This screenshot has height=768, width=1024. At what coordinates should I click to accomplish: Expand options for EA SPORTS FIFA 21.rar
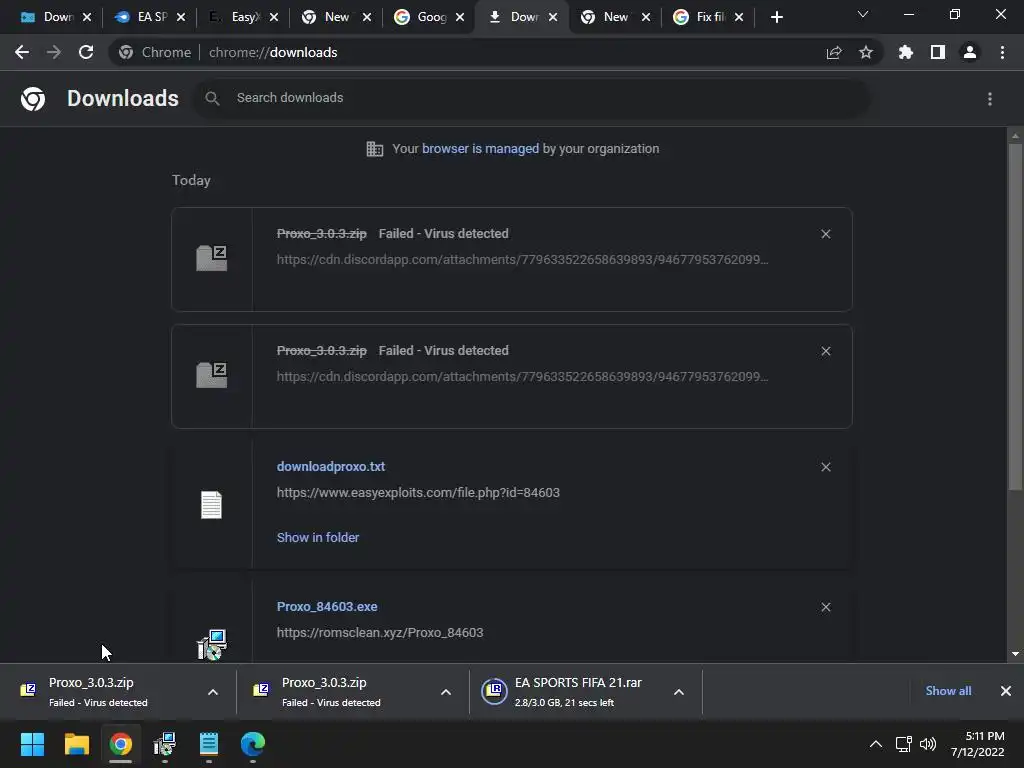(x=679, y=692)
